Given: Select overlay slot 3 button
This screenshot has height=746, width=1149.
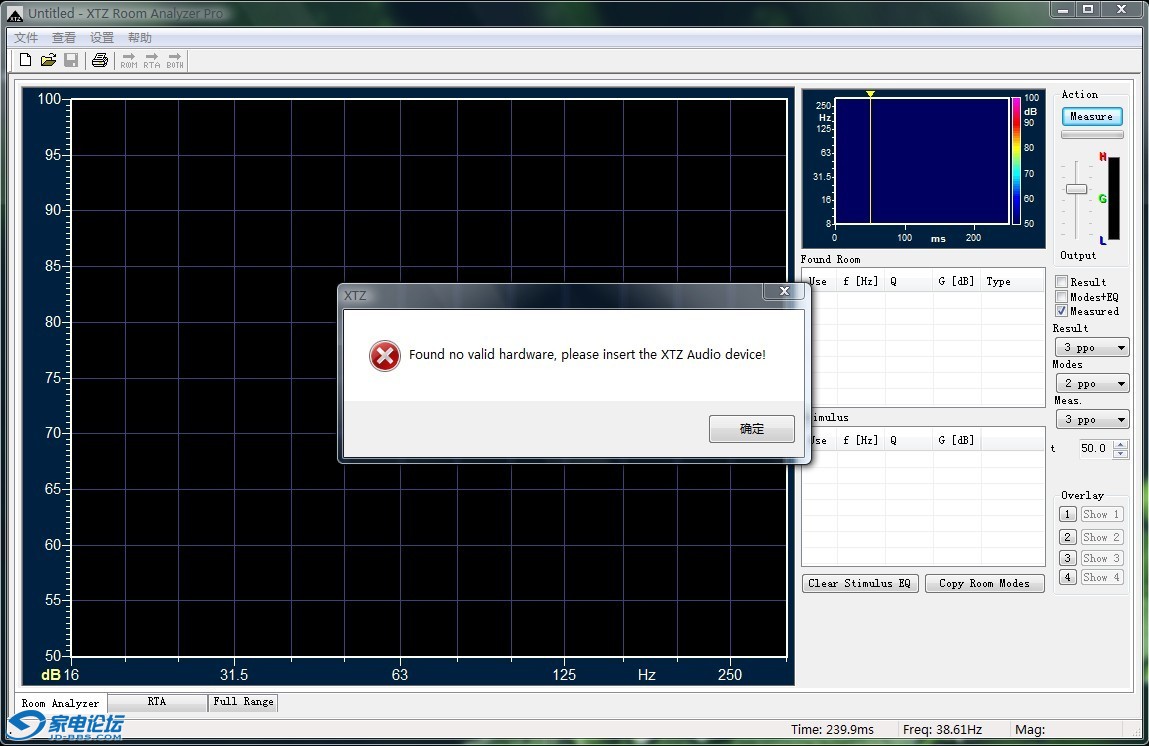Looking at the screenshot, I should 1068,558.
